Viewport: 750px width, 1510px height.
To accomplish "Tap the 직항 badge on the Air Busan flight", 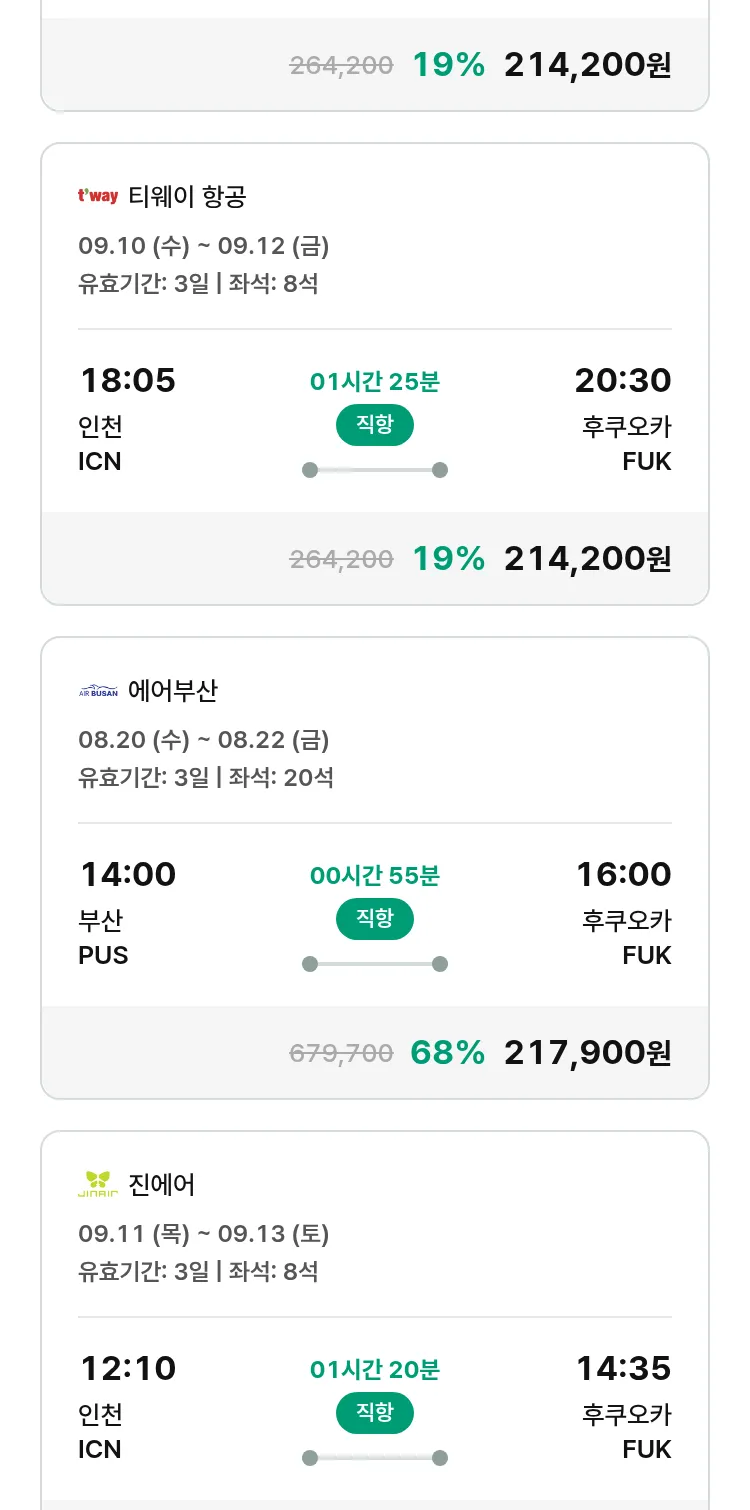I will coord(375,919).
